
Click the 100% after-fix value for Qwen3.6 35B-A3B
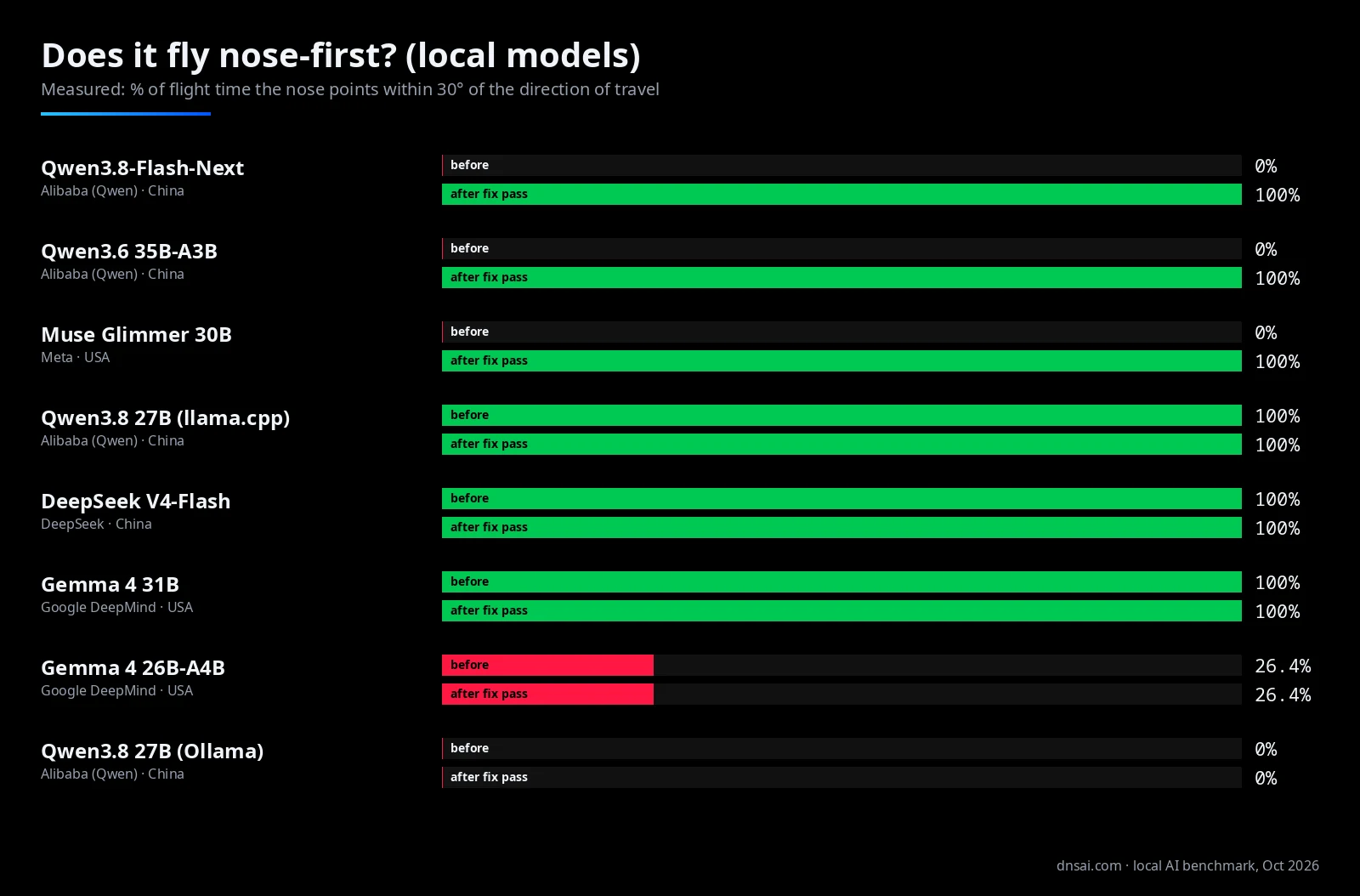(1278, 278)
